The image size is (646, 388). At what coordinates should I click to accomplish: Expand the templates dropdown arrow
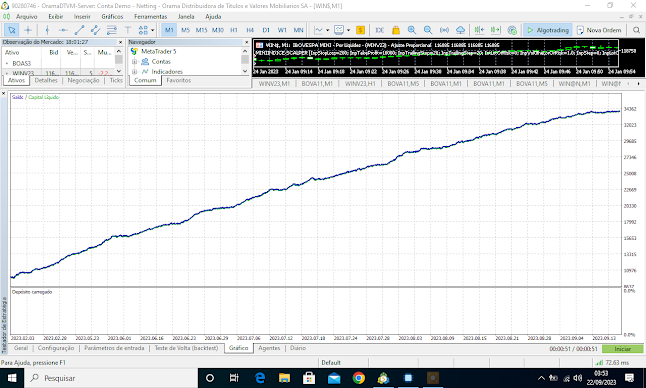(349, 30)
